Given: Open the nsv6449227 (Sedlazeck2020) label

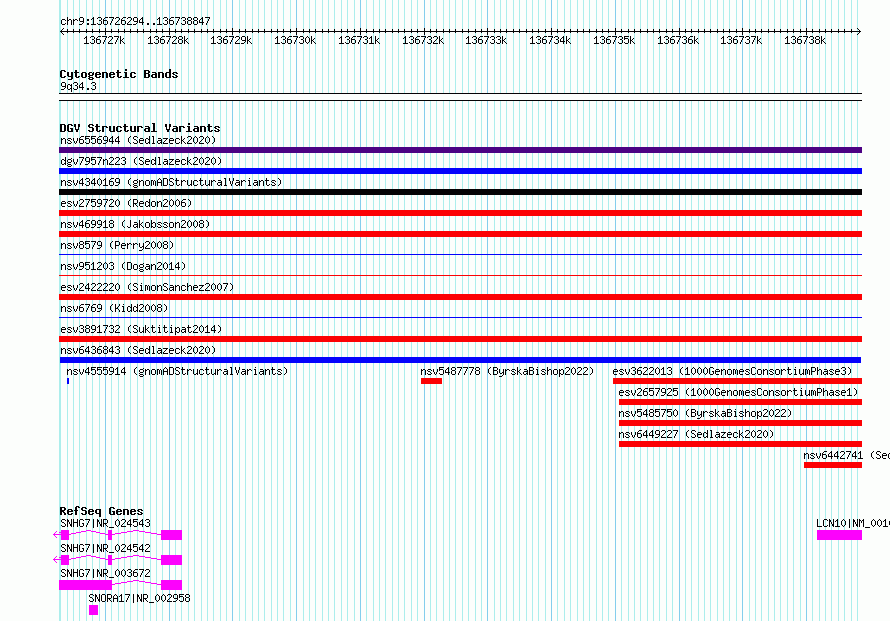Looking at the screenshot, I should tap(696, 434).
